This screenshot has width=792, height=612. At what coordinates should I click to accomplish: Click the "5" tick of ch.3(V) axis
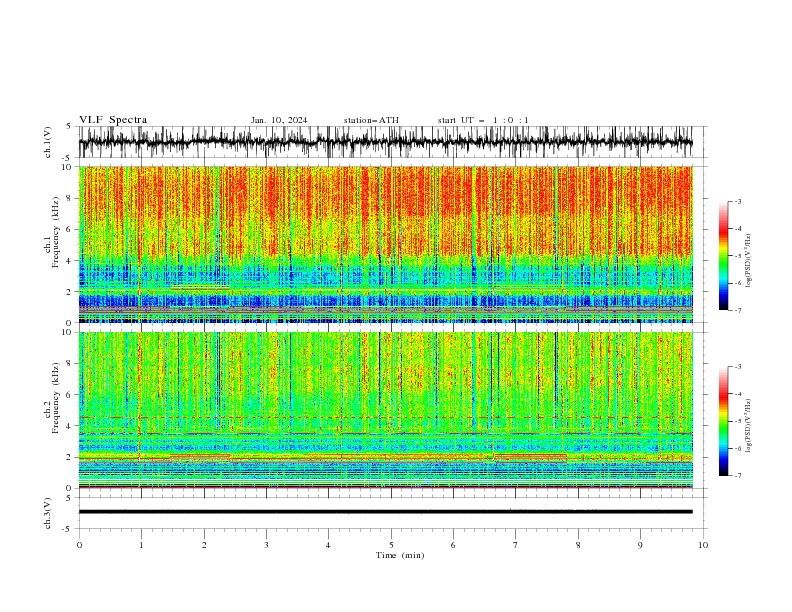(x=69, y=497)
